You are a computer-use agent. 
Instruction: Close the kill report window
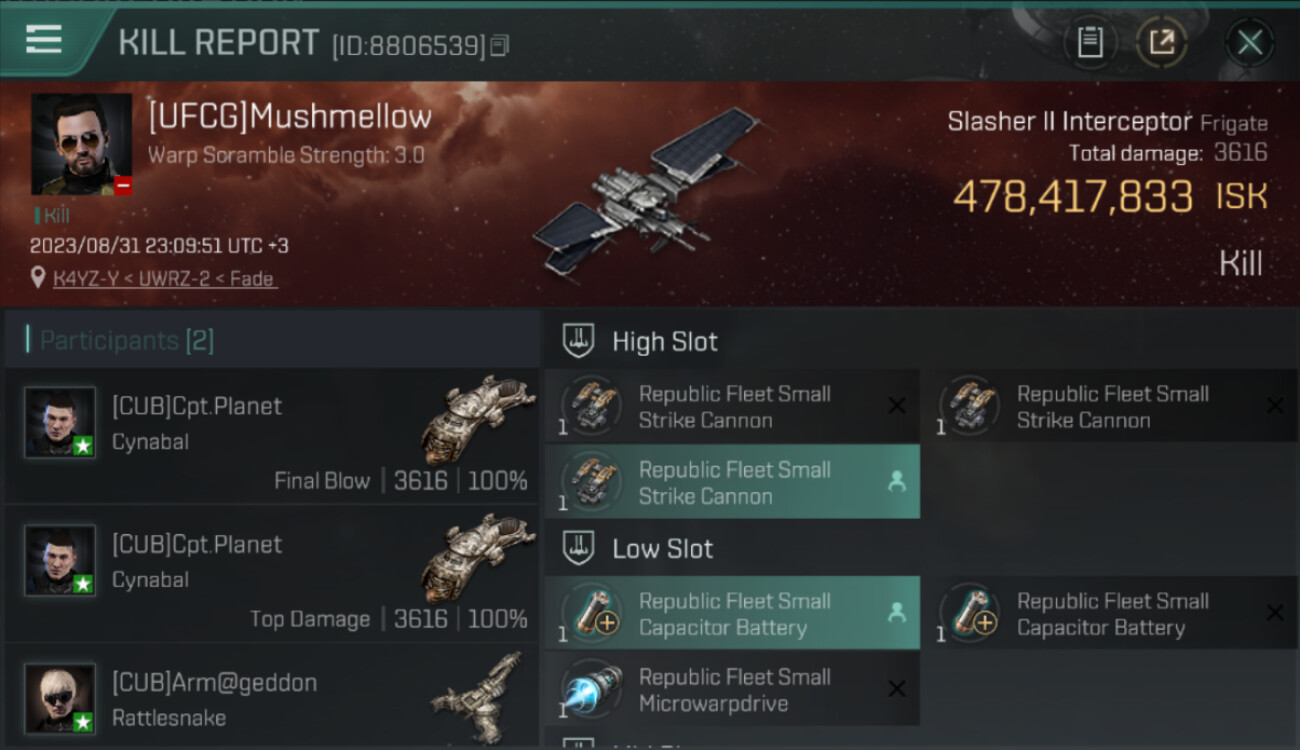pos(1249,42)
